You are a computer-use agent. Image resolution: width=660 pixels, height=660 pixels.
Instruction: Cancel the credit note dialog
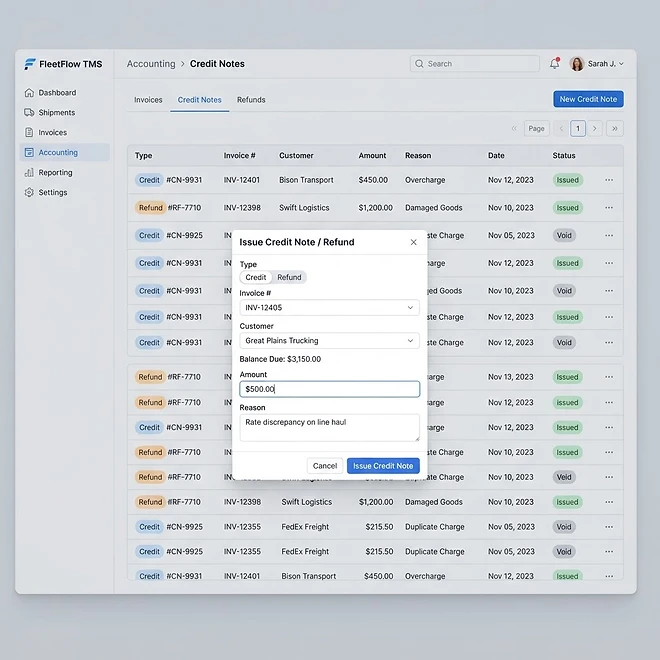pyautogui.click(x=325, y=466)
